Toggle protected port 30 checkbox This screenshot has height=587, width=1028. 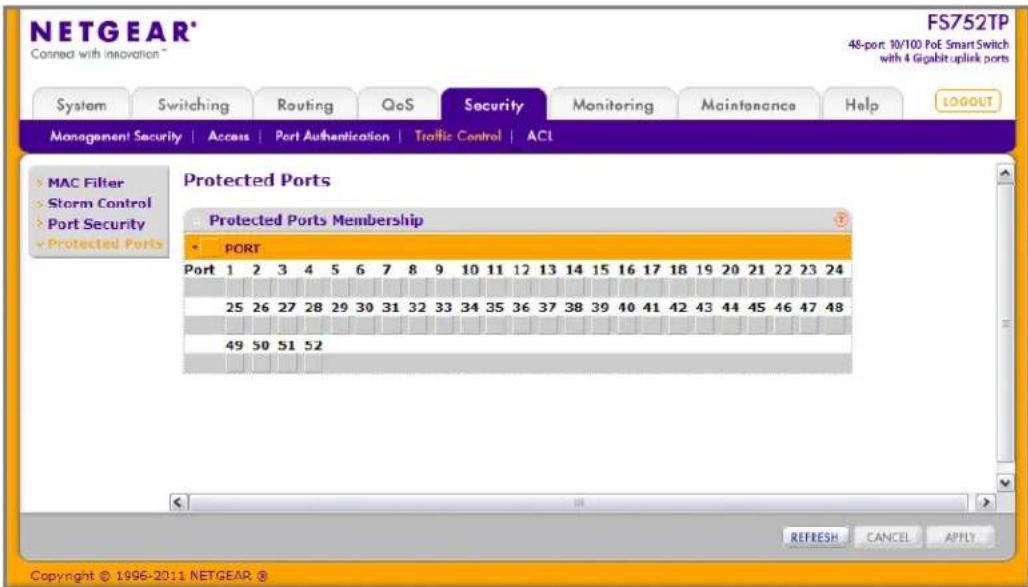tap(365, 325)
